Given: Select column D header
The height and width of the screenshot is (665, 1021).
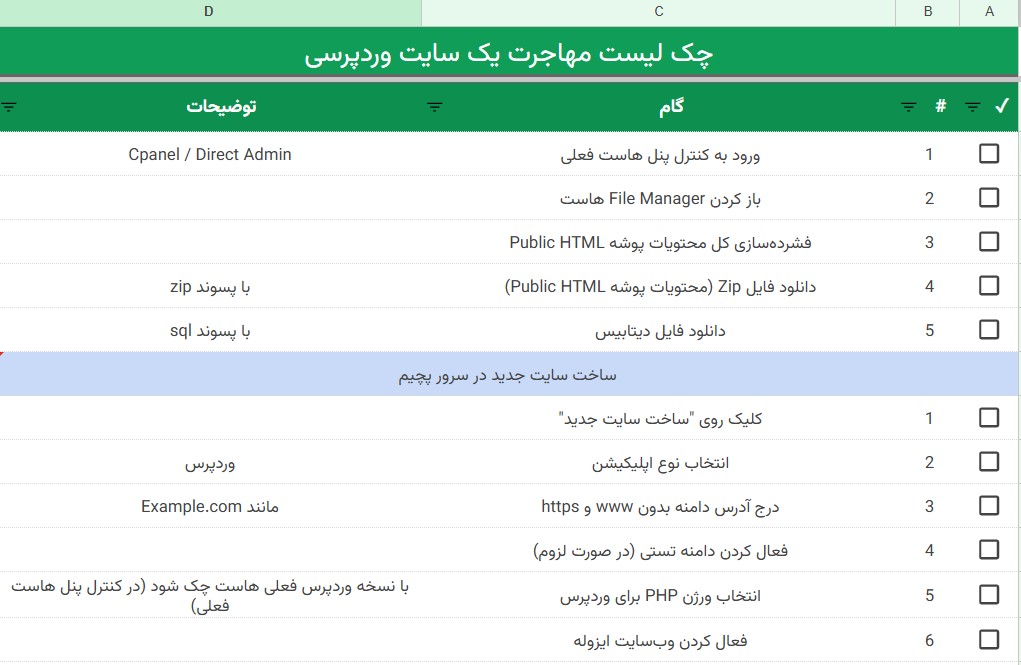Looking at the screenshot, I should (x=209, y=12).
